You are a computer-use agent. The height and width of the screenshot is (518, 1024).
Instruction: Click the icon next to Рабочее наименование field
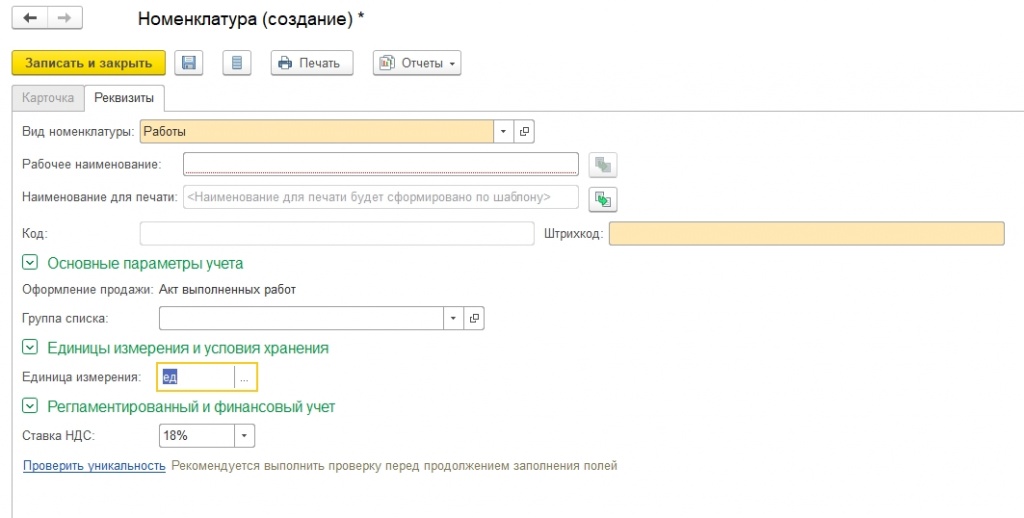(x=602, y=165)
